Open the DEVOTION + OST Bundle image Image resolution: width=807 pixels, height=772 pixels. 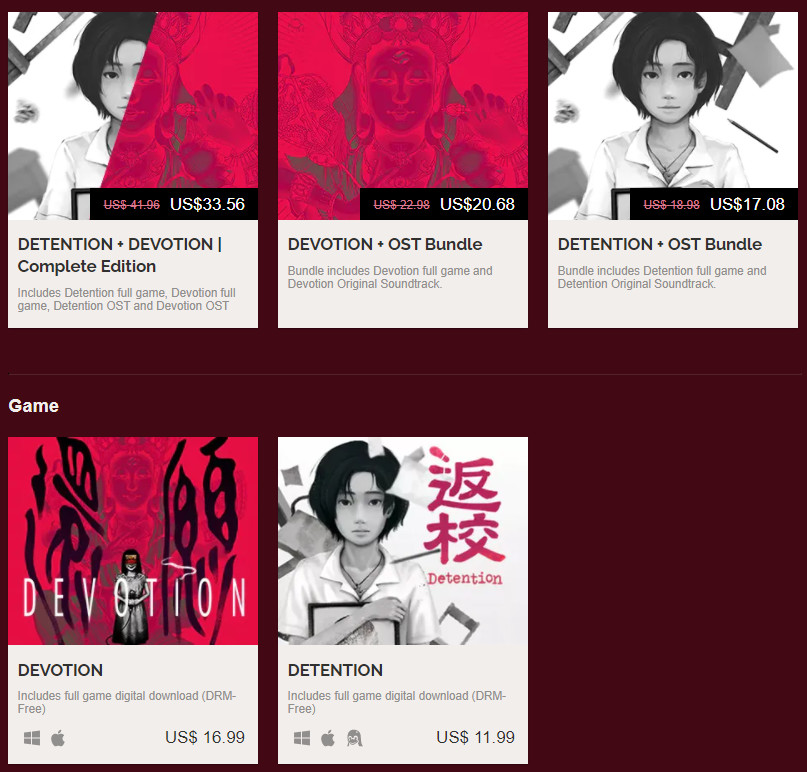tap(403, 116)
